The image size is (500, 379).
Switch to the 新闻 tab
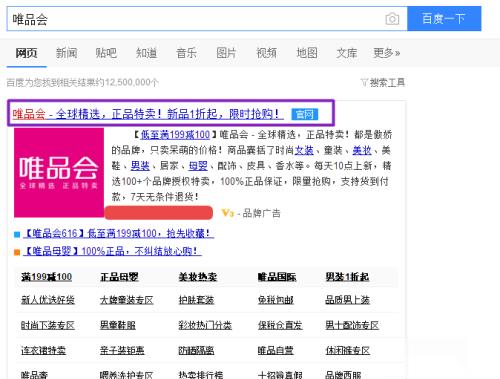point(66,53)
